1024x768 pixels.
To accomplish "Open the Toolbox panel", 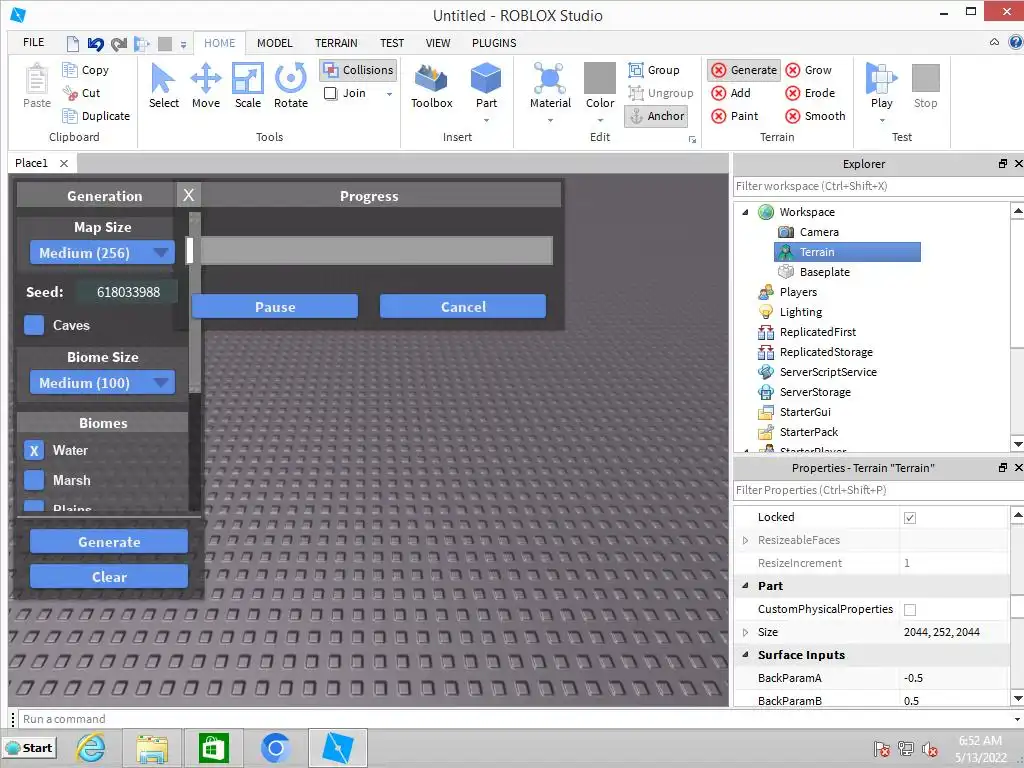I will pyautogui.click(x=432, y=86).
